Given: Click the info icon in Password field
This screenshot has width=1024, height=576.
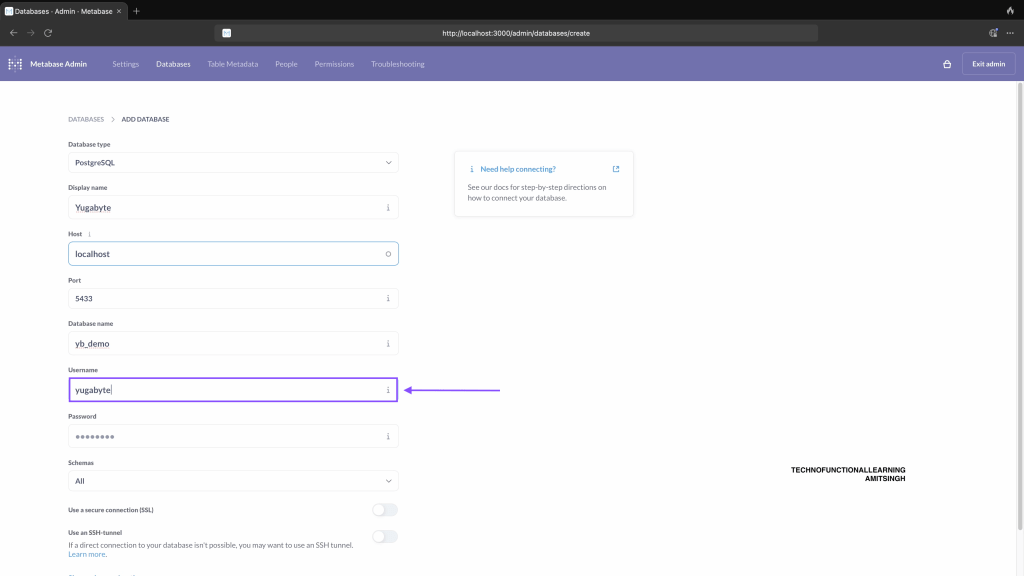Looking at the screenshot, I should [x=388, y=436].
